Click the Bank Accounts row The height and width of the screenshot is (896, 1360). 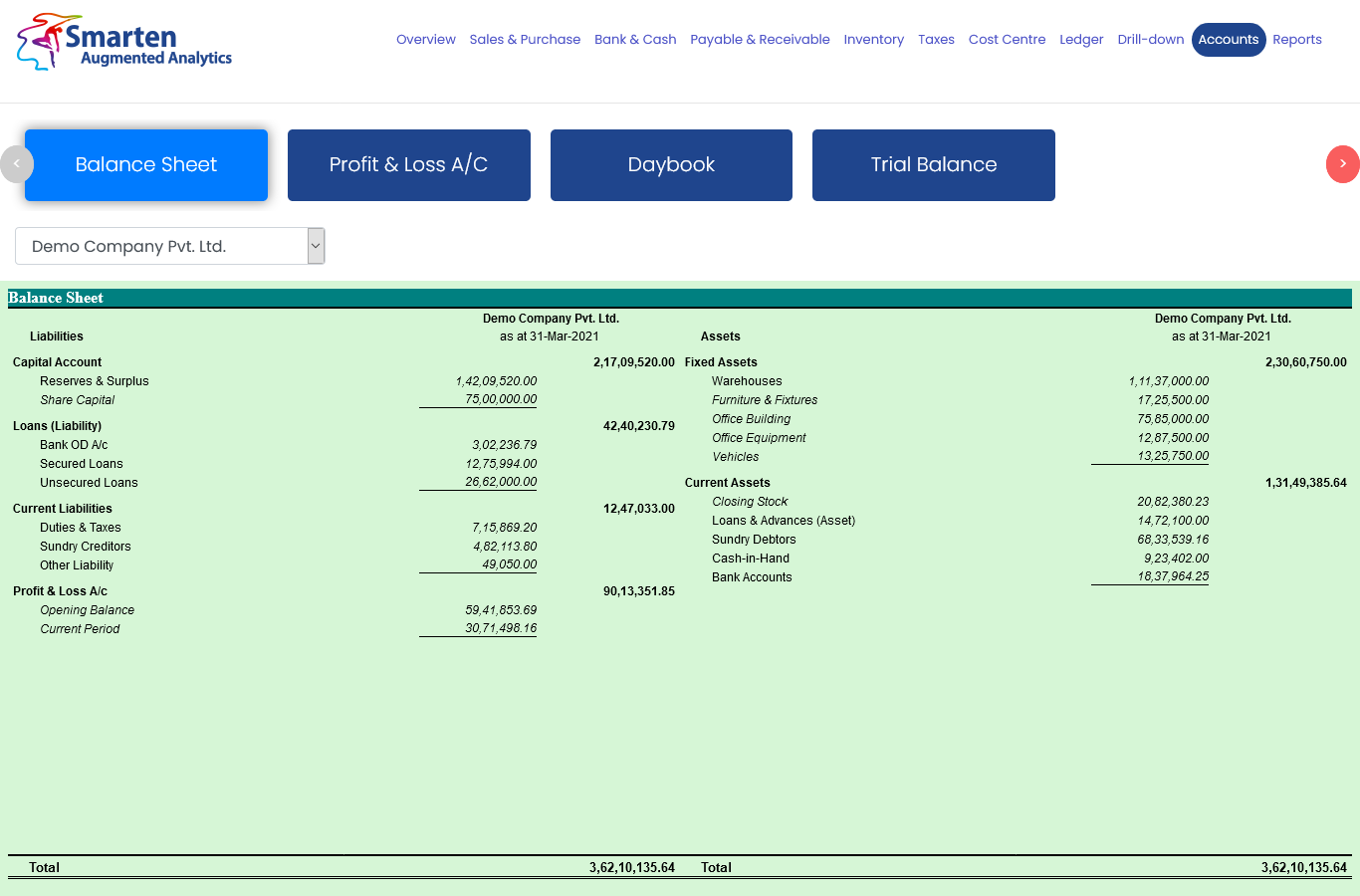tap(752, 577)
